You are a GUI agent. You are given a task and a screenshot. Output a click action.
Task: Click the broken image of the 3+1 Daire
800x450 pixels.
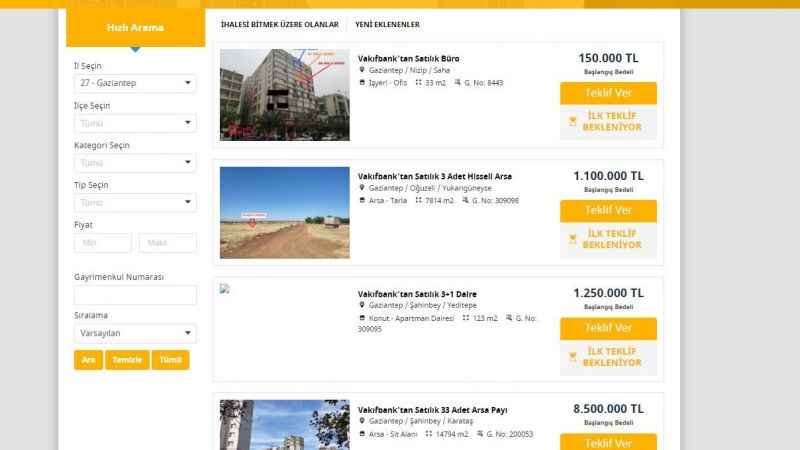[224, 289]
